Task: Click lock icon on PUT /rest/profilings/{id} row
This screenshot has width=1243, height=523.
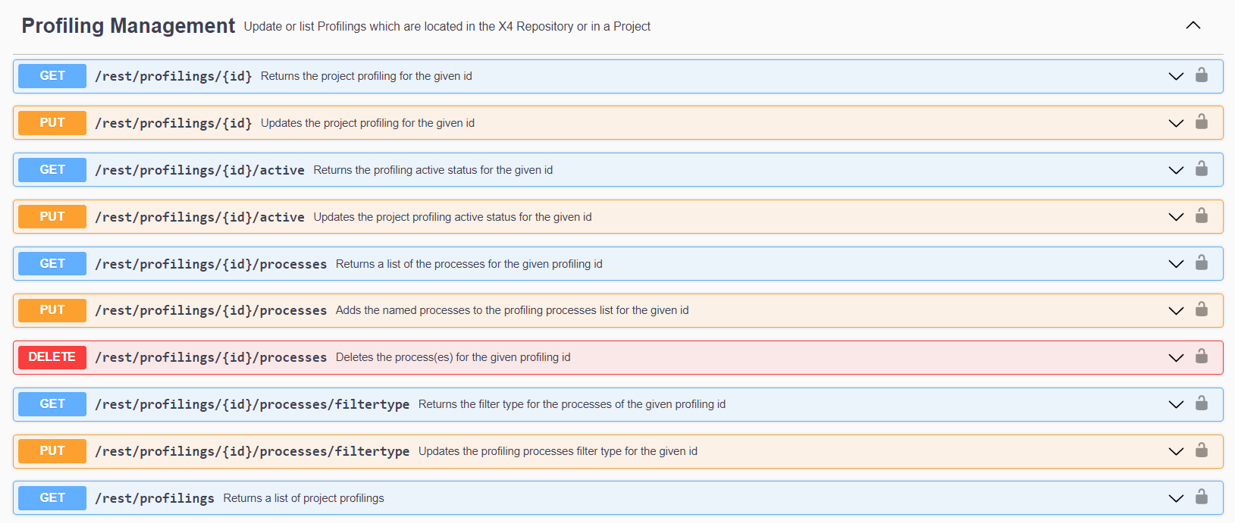Action: 1201,122
